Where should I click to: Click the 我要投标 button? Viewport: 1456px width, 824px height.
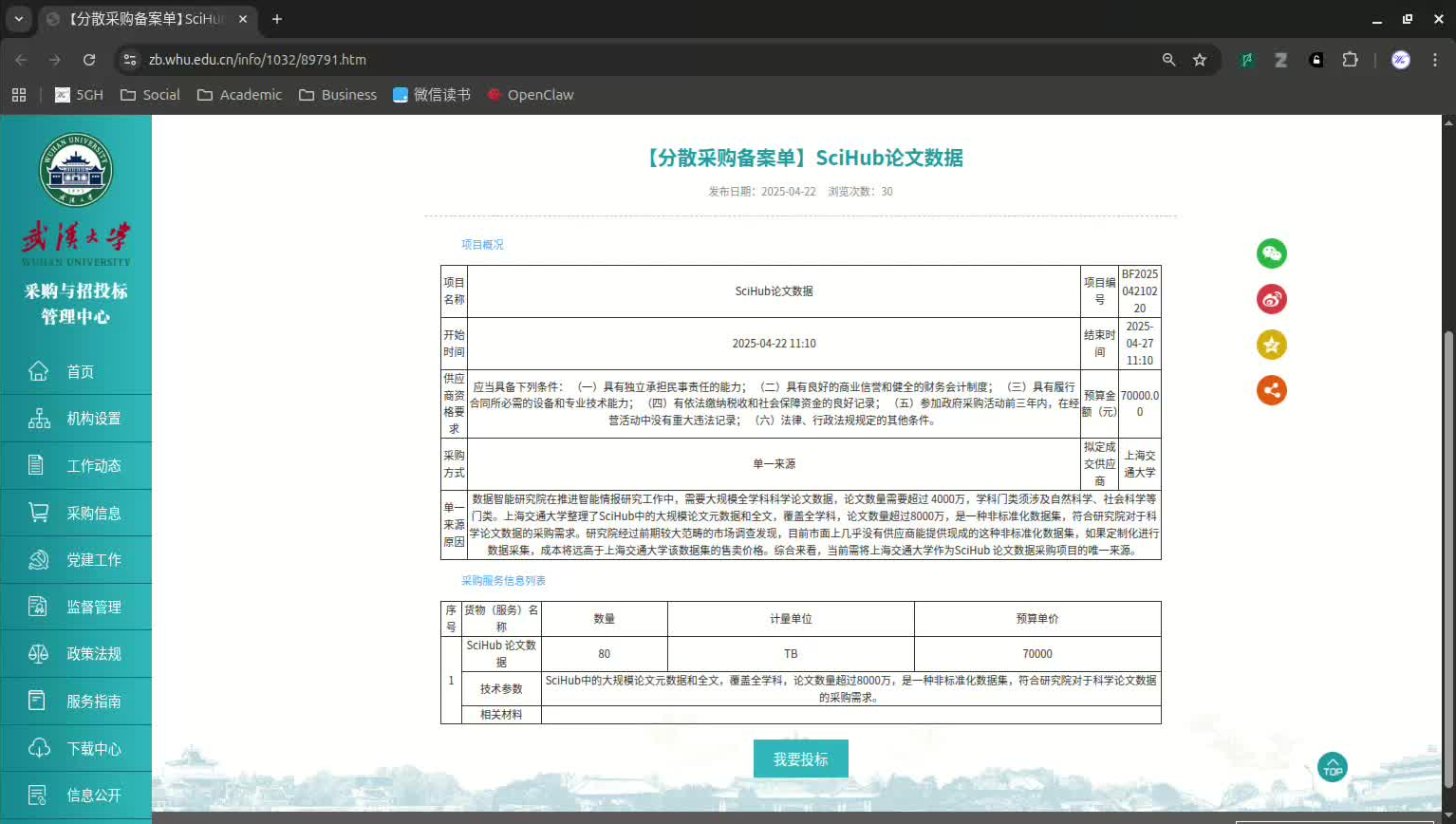800,759
